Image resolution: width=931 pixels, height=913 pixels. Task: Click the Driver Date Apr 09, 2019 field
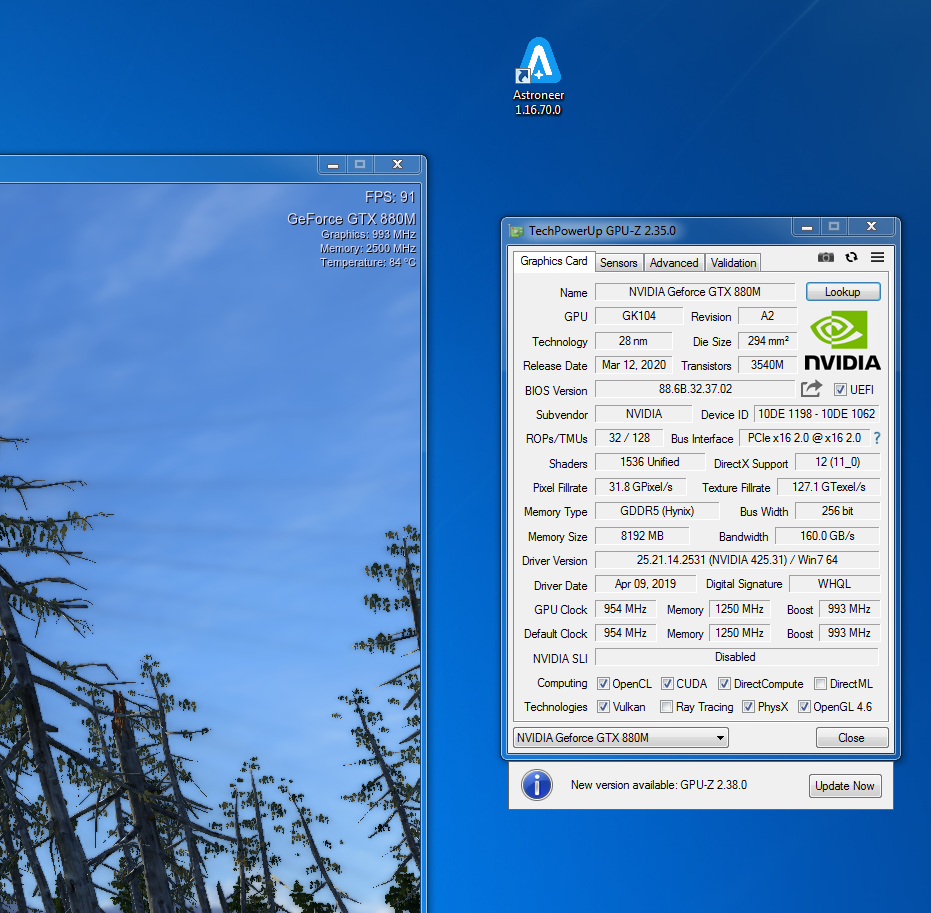click(645, 584)
